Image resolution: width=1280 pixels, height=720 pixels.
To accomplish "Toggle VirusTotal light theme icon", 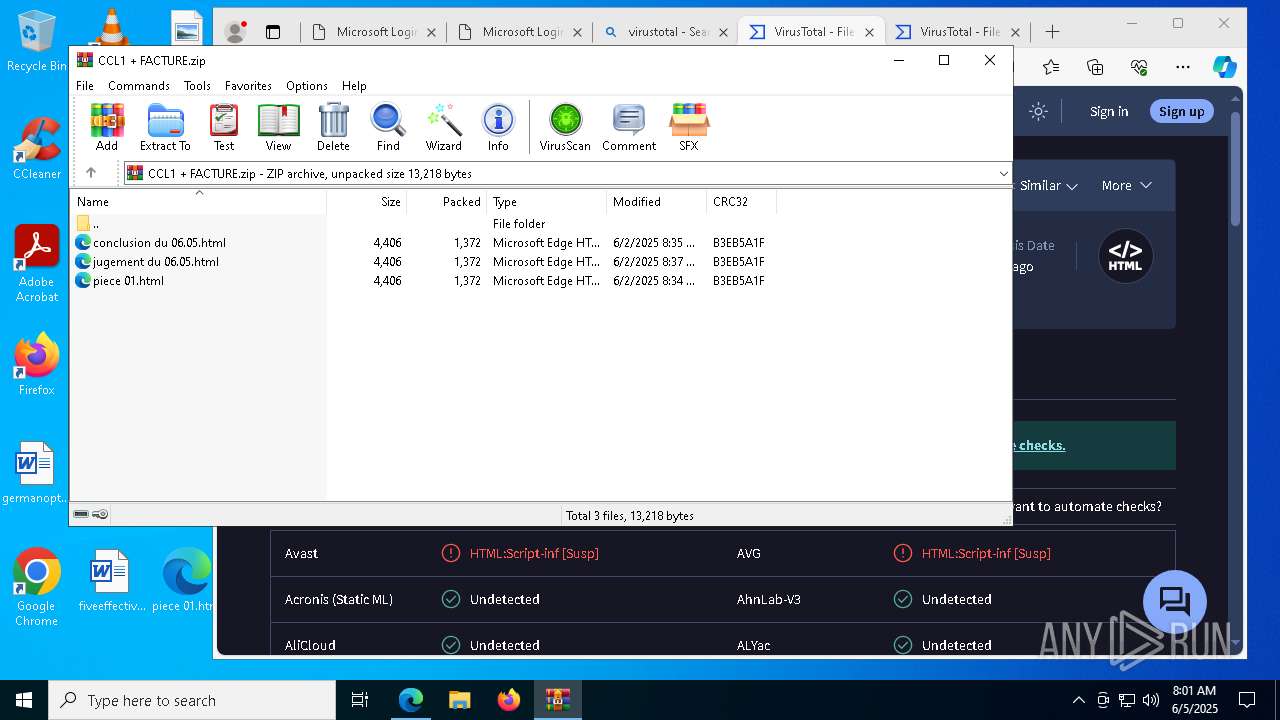I will [1038, 111].
